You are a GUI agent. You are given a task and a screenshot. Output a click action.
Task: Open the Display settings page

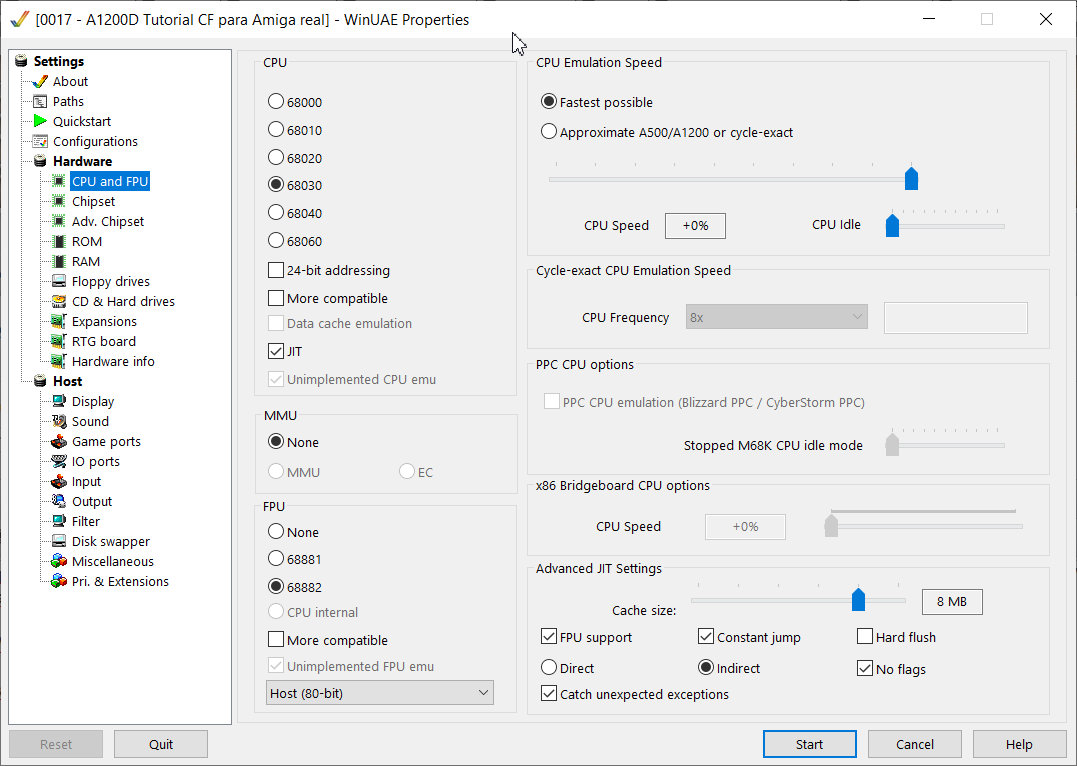pyautogui.click(x=93, y=401)
